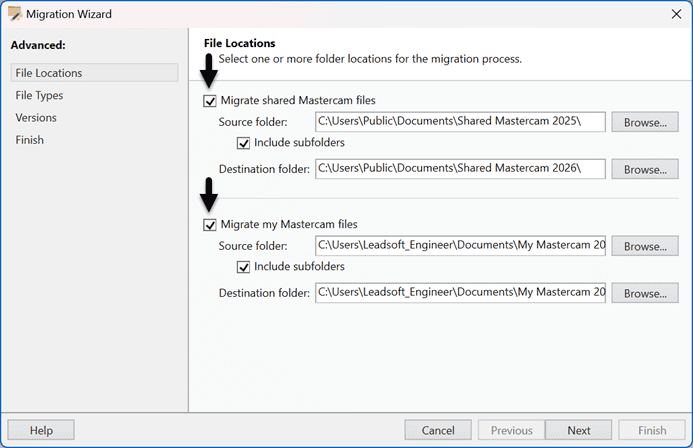This screenshot has height=448, width=693.
Task: Uncheck Migrate my Mastercam files
Action: (209, 225)
